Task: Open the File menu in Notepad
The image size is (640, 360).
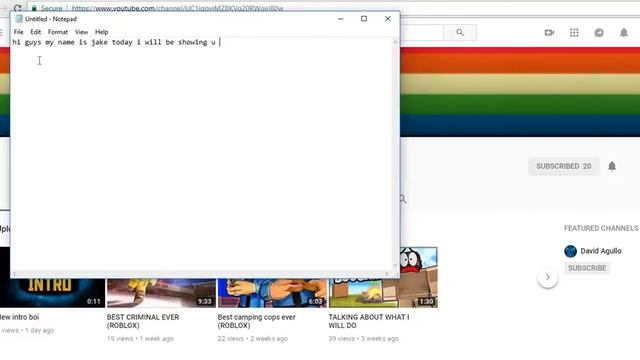Action: [x=18, y=32]
